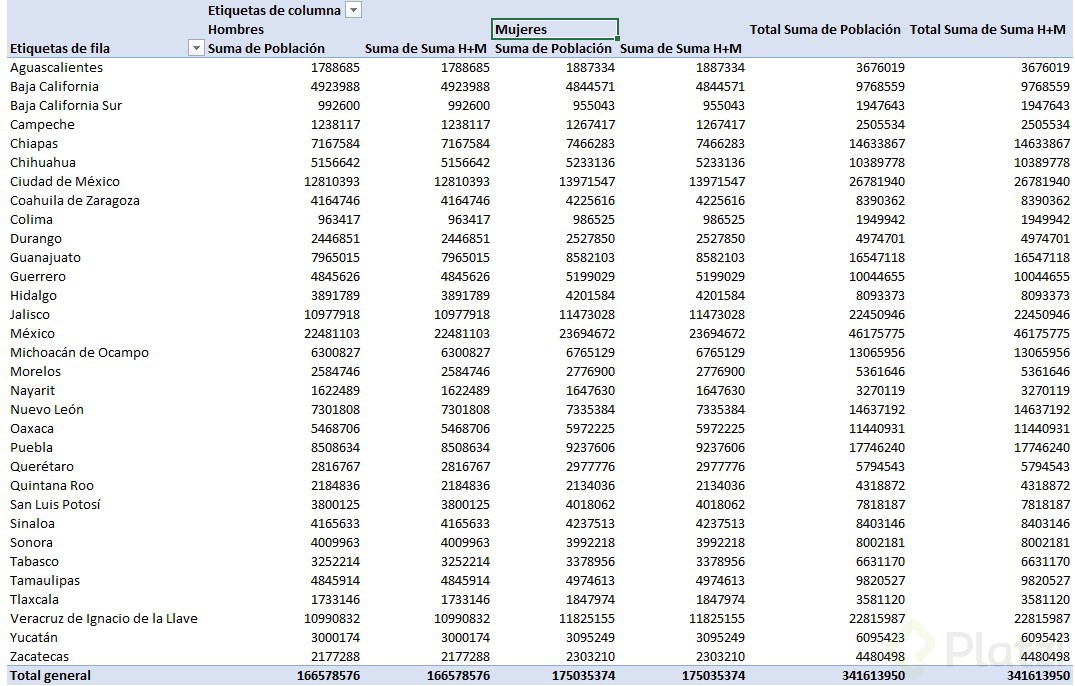Select the Hombres header cell
The width and height of the screenshot is (1075, 686).
236,29
